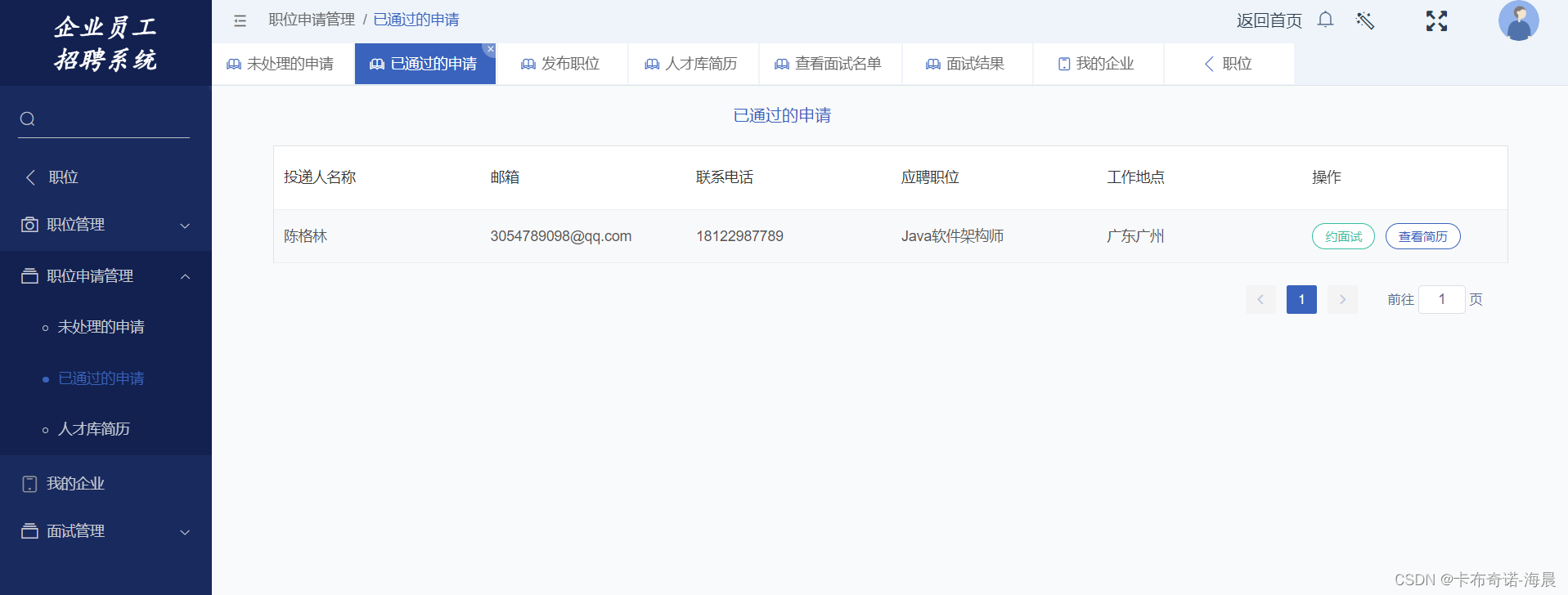
Task: Open the notification bell icon
Action: point(1325,20)
